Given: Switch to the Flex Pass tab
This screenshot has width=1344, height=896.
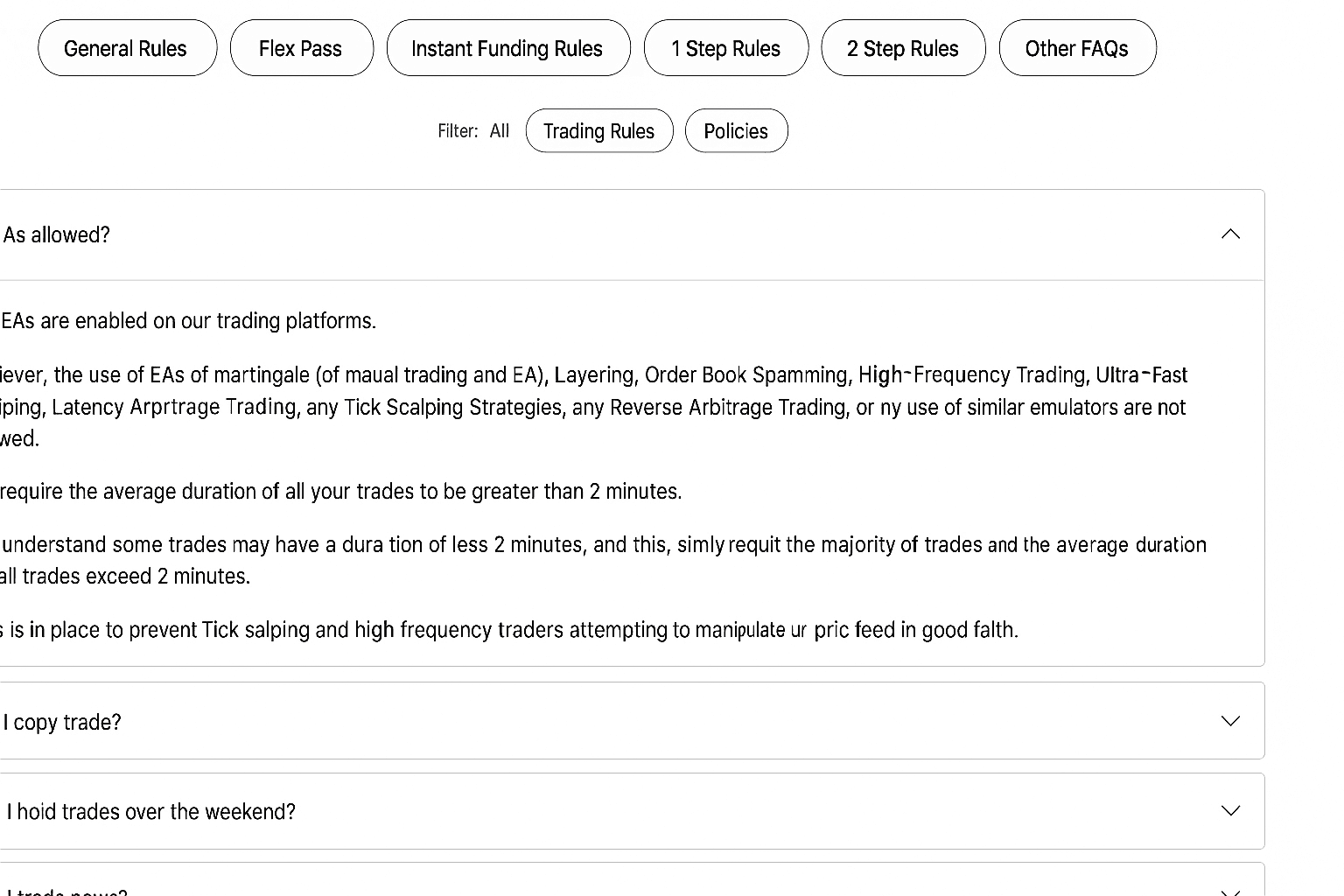Looking at the screenshot, I should tap(301, 48).
